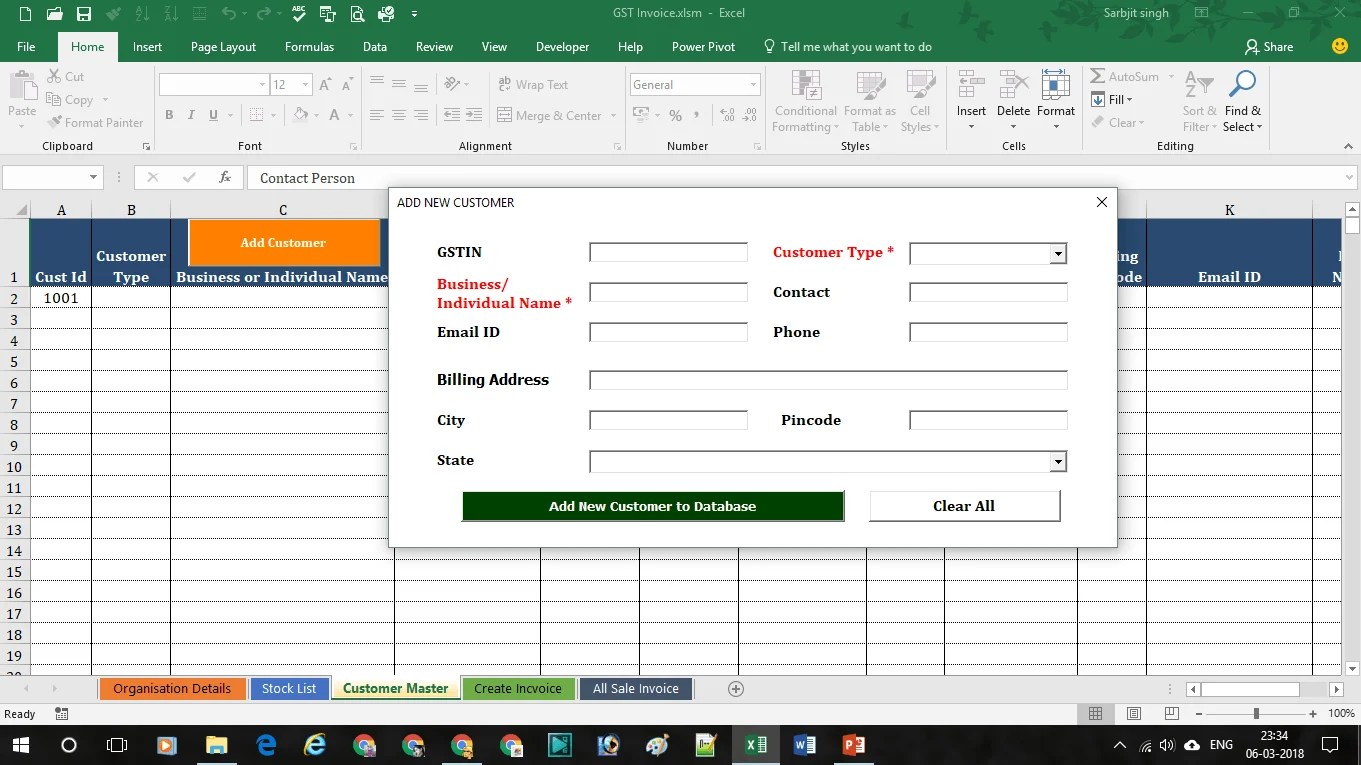The height and width of the screenshot is (765, 1361).
Task: Run spell check from Quick Access toolbar
Action: pyautogui.click(x=297, y=14)
